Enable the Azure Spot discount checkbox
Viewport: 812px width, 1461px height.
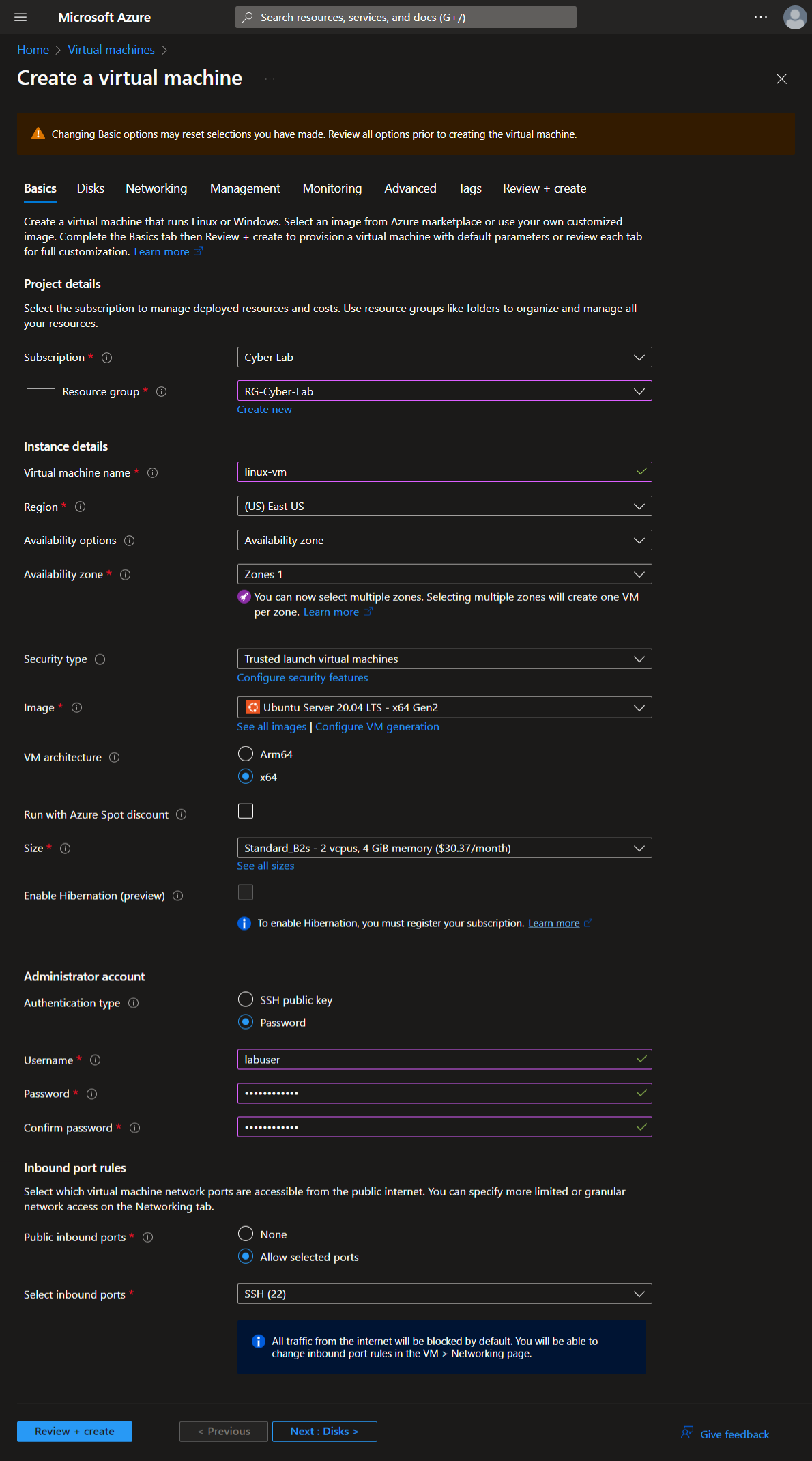pyautogui.click(x=246, y=811)
